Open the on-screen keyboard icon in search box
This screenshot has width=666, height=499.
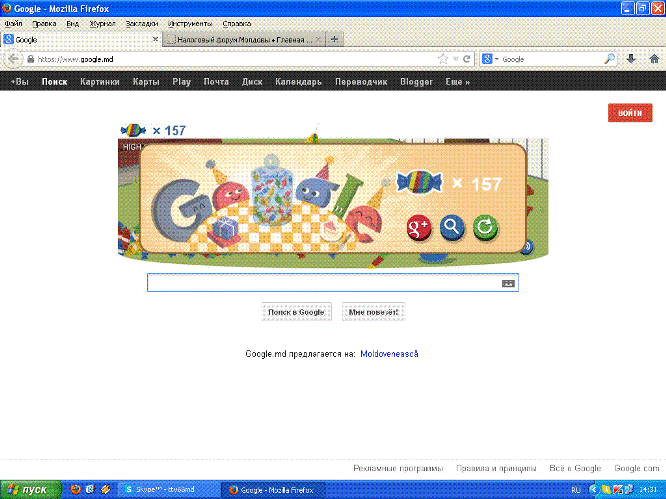(508, 283)
